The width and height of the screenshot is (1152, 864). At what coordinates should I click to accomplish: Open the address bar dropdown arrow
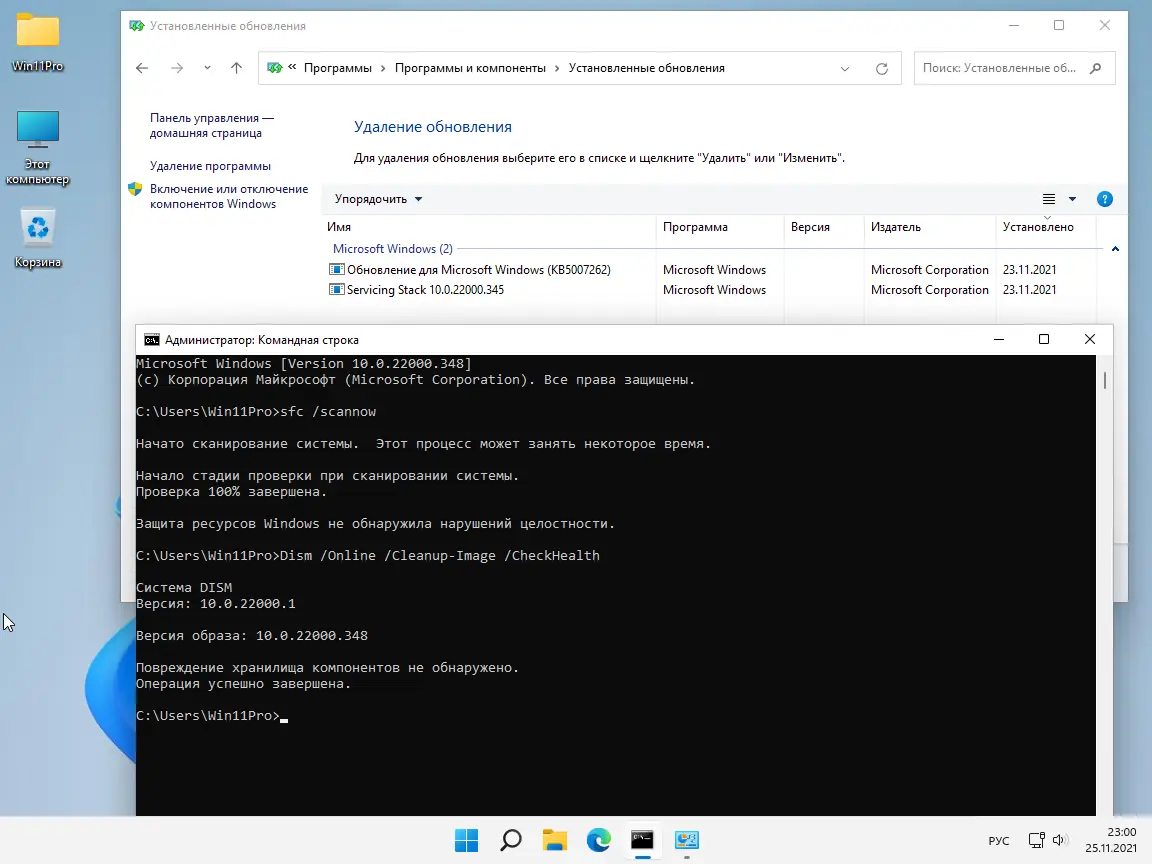845,67
